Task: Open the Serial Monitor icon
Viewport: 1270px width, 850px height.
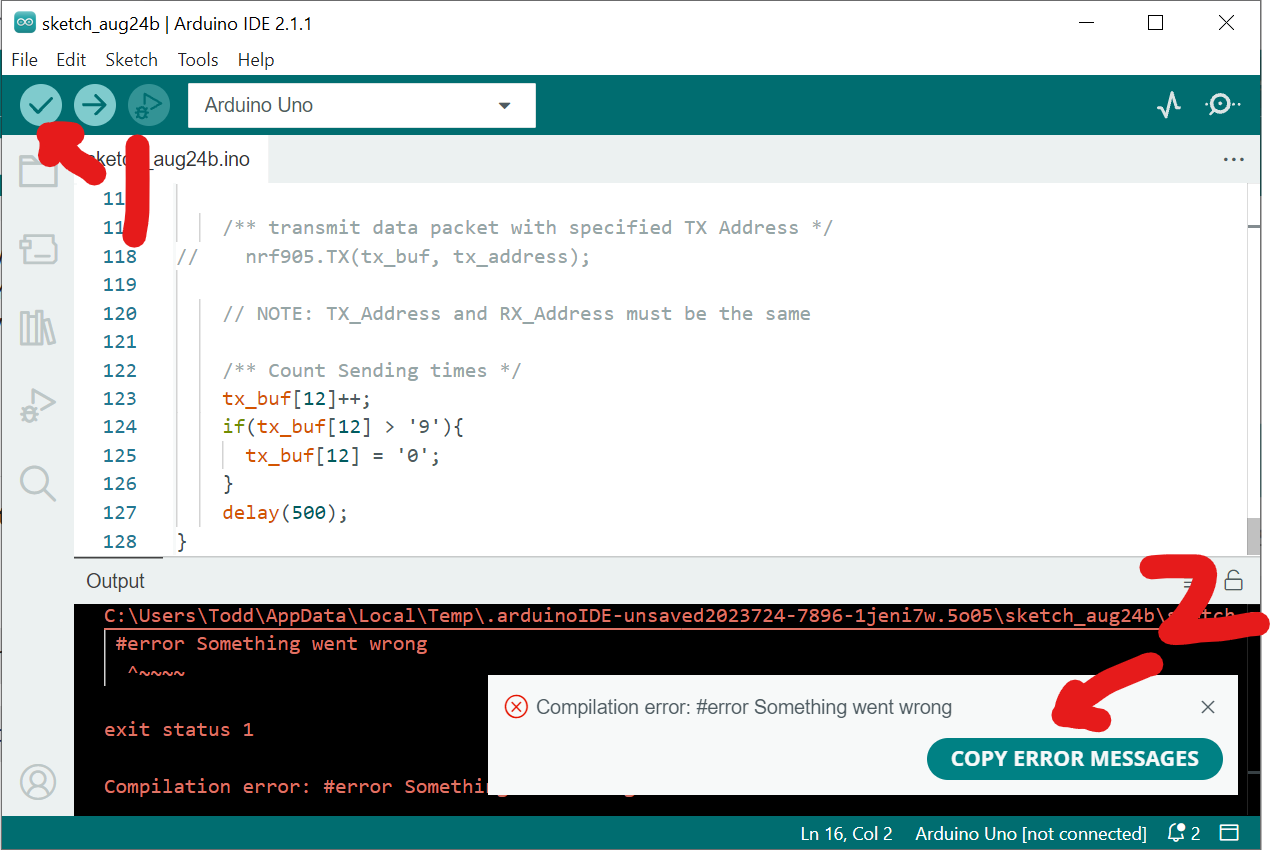Action: 1222,104
